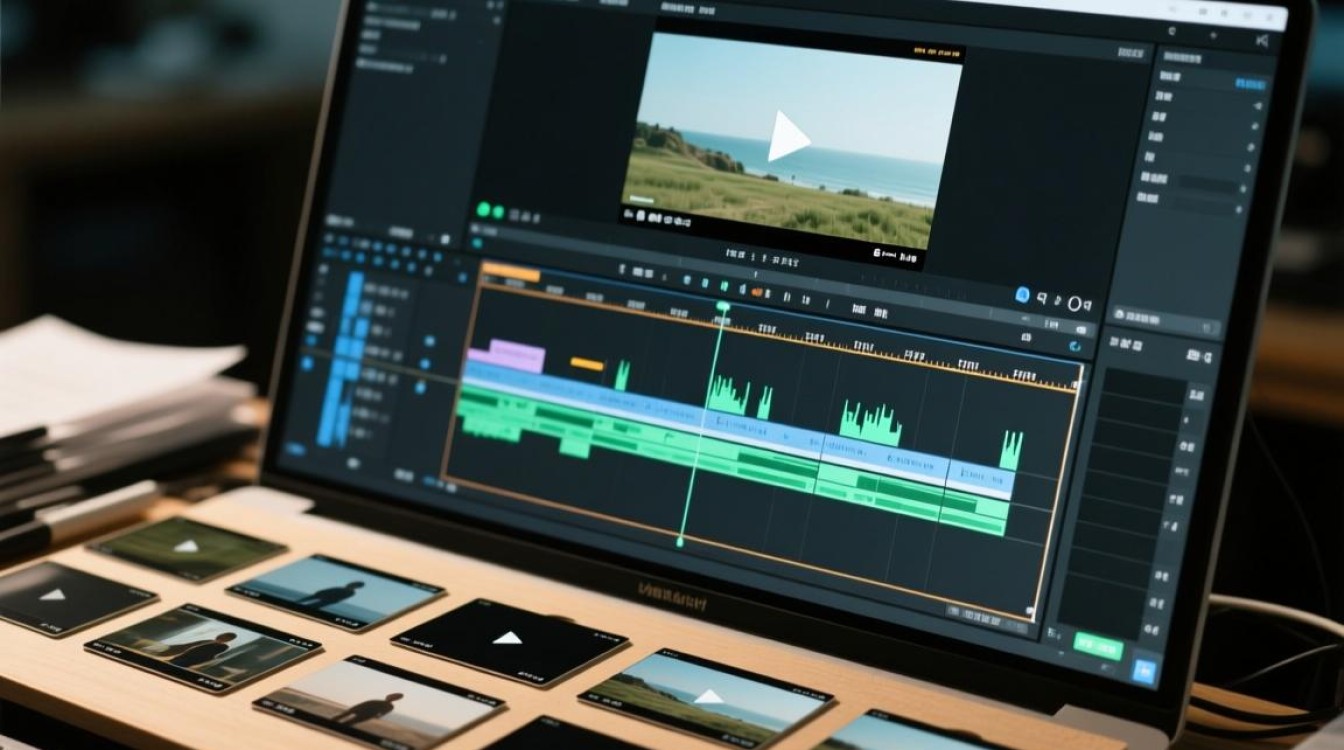Click the orange timecode above the preview image
Viewport: 1344px width, 750px height.
coord(935,50)
